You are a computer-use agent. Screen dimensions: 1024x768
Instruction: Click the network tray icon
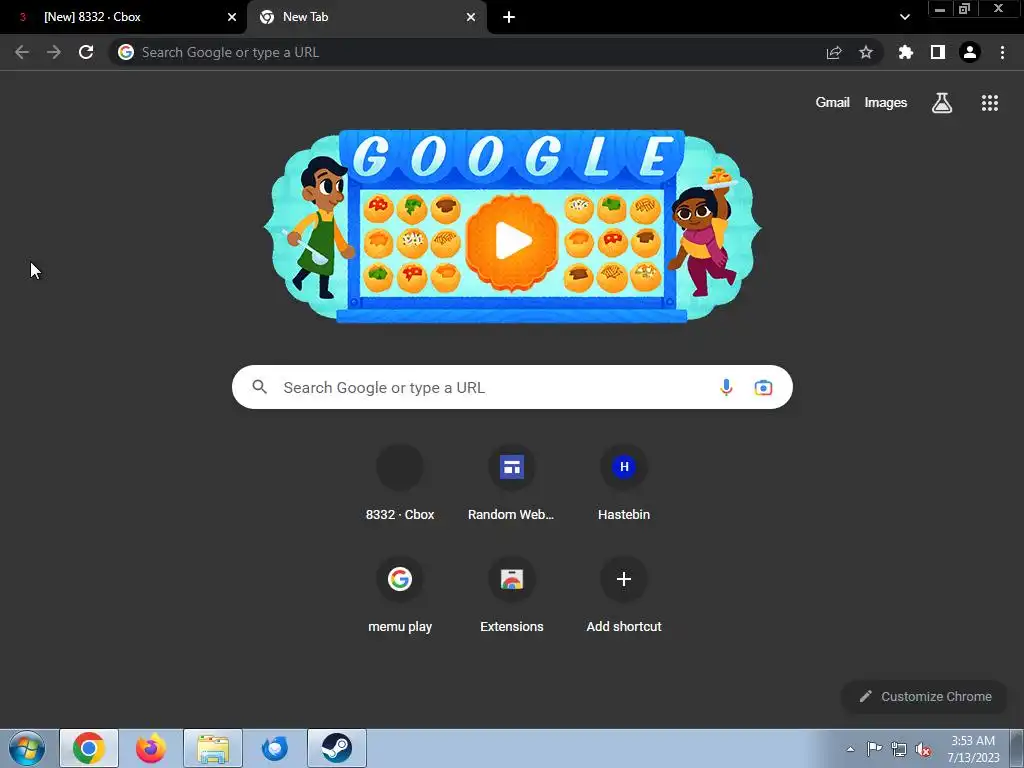(x=899, y=750)
